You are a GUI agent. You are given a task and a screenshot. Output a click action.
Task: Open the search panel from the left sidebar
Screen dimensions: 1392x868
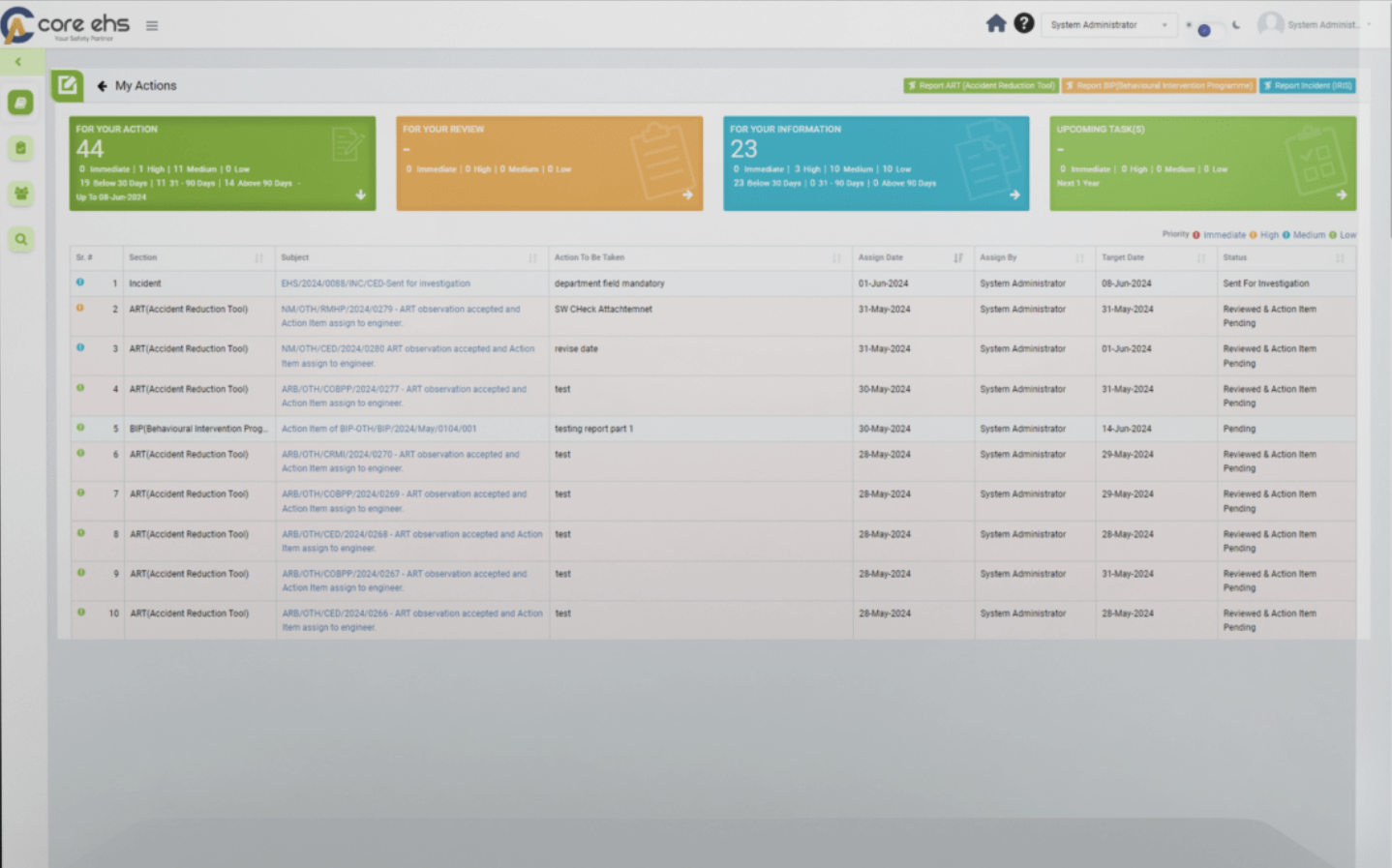(20, 239)
